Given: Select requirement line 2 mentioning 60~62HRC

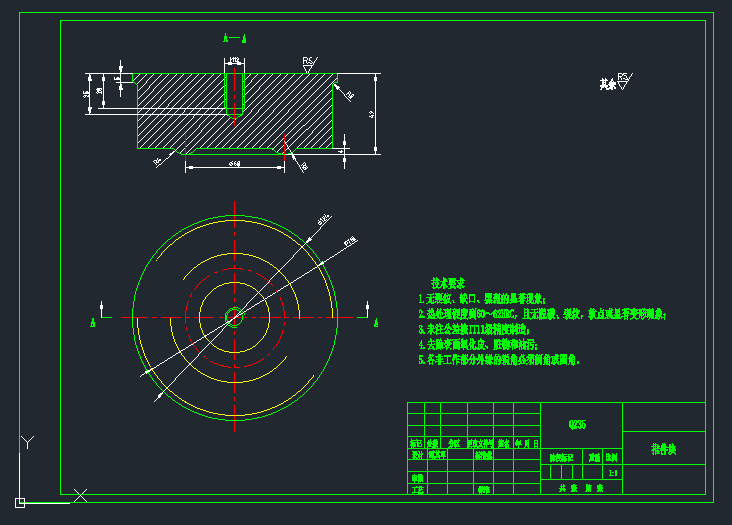Looking at the screenshot, I should coord(542,315).
